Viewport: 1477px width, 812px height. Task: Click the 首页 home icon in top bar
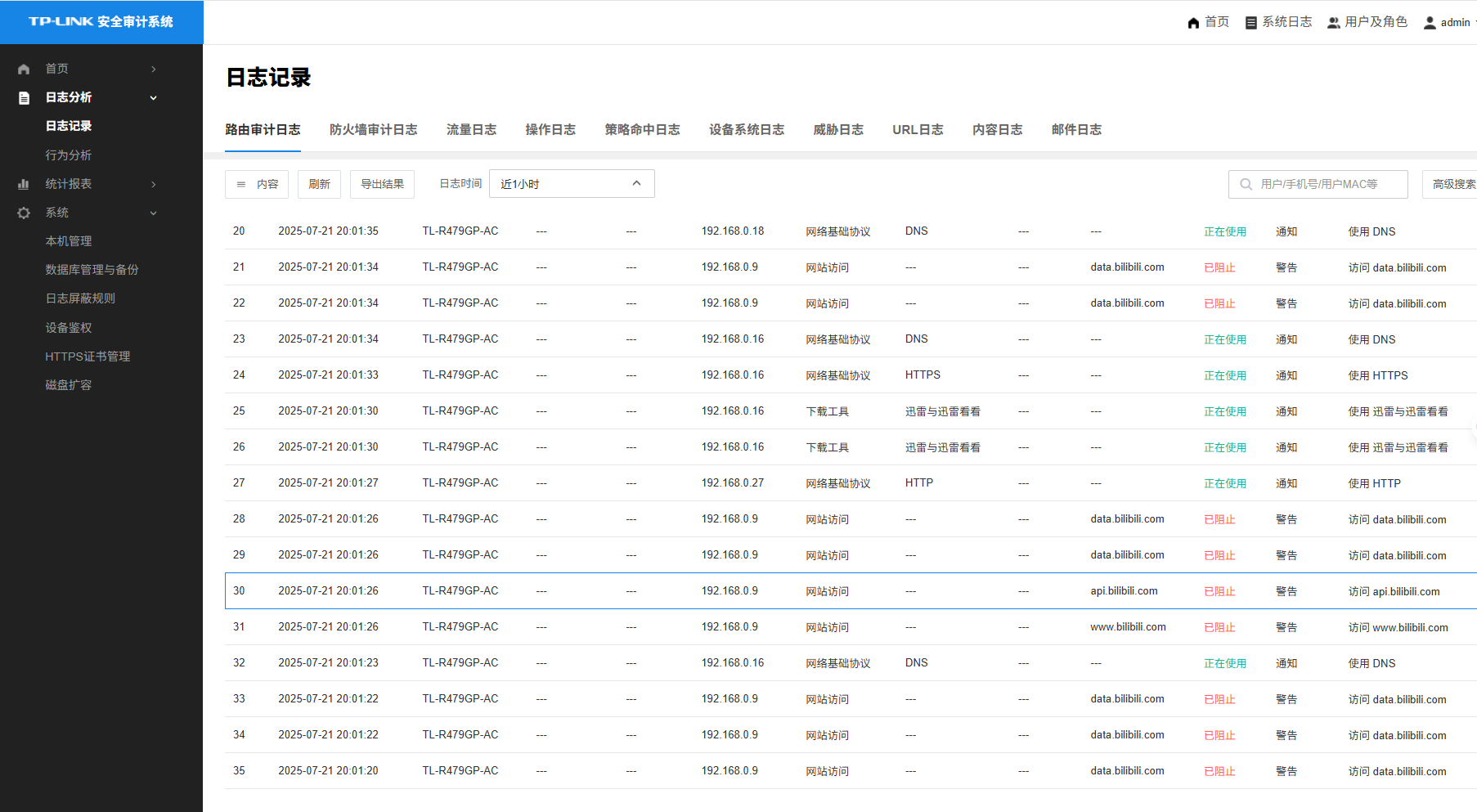coord(1193,22)
